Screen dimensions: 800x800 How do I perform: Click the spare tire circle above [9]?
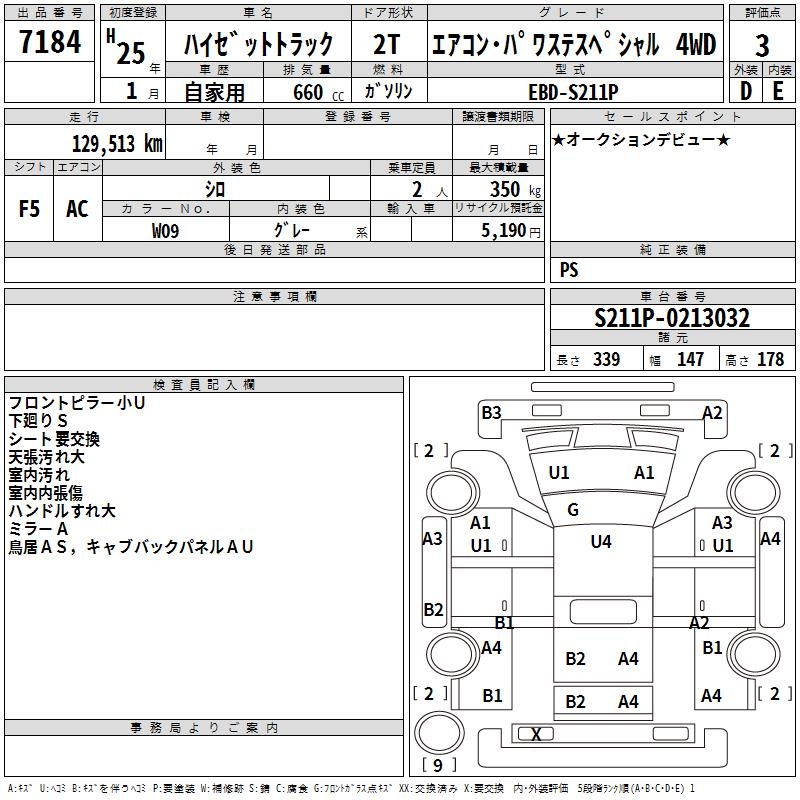(439, 733)
